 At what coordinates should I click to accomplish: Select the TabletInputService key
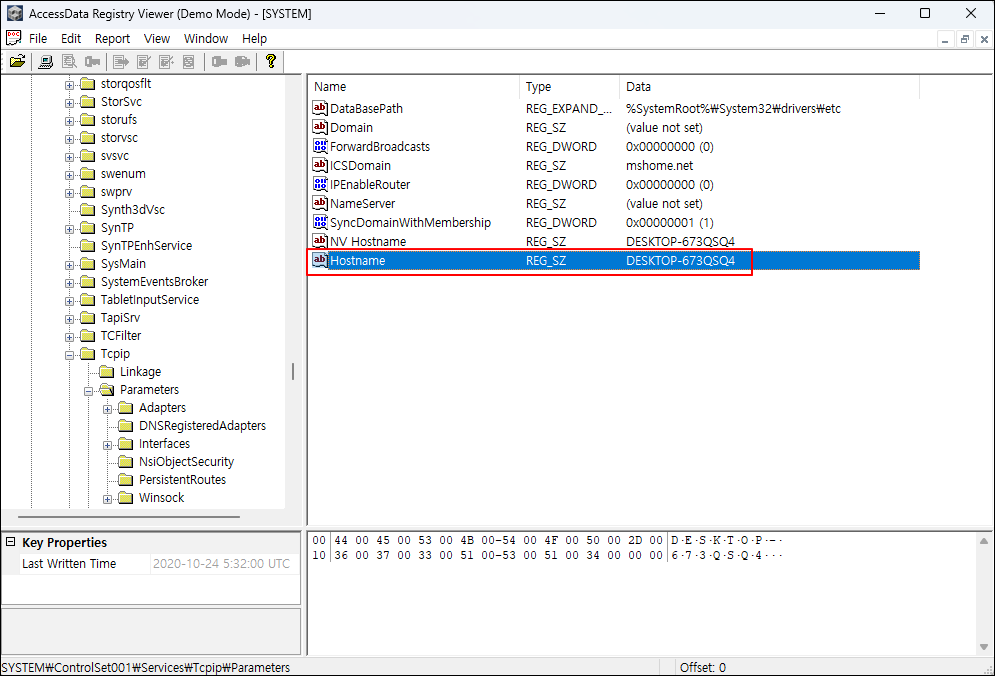point(150,300)
